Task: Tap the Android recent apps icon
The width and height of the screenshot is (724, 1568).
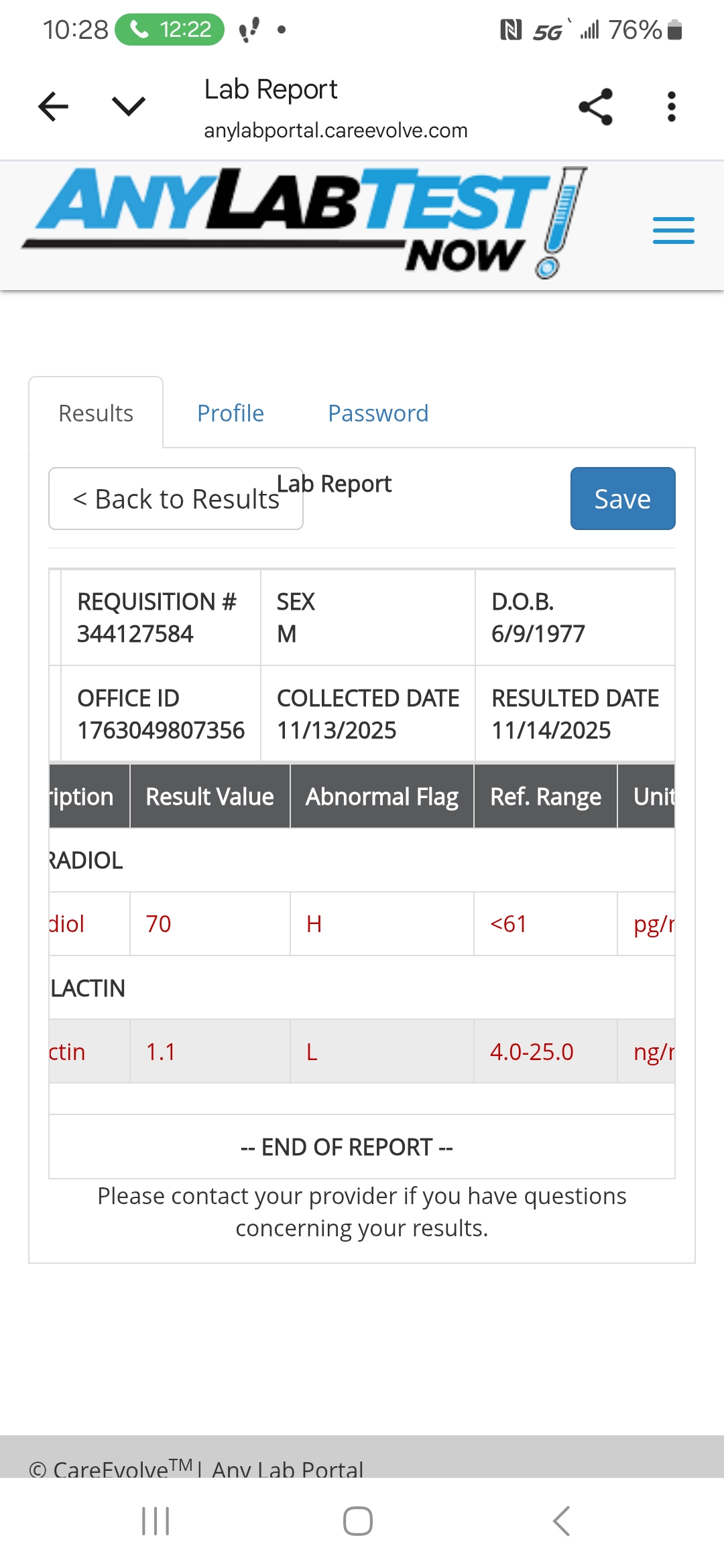Action: pos(156,1521)
